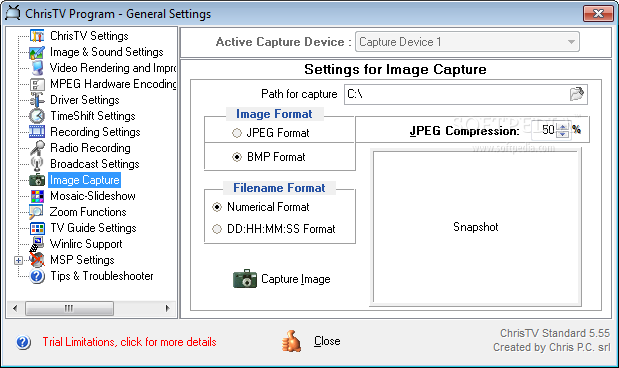The height and width of the screenshot is (368, 619).
Task: Expand the MSP Settings tree node
Action: coord(18,260)
